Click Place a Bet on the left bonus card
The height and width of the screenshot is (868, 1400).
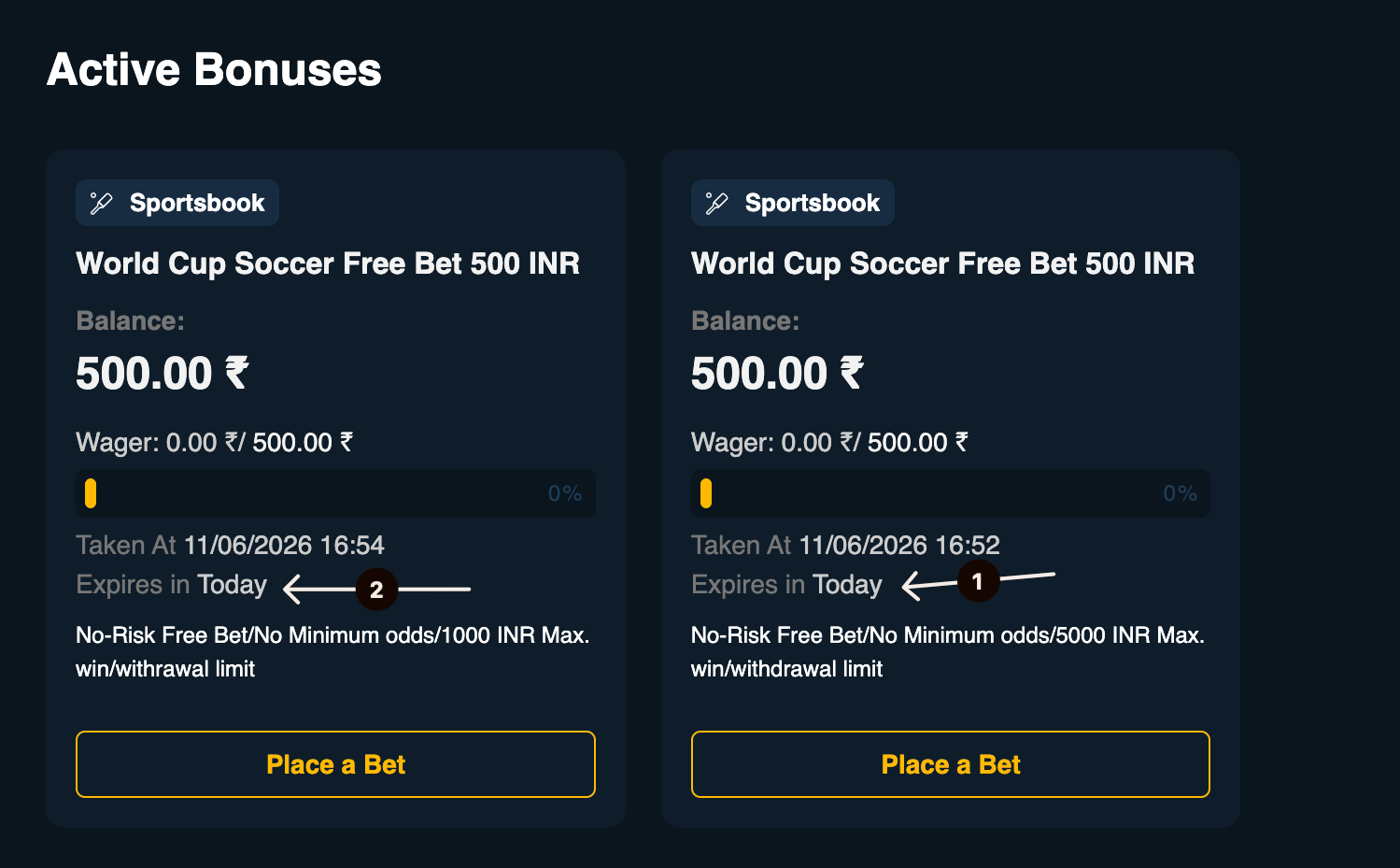335,764
